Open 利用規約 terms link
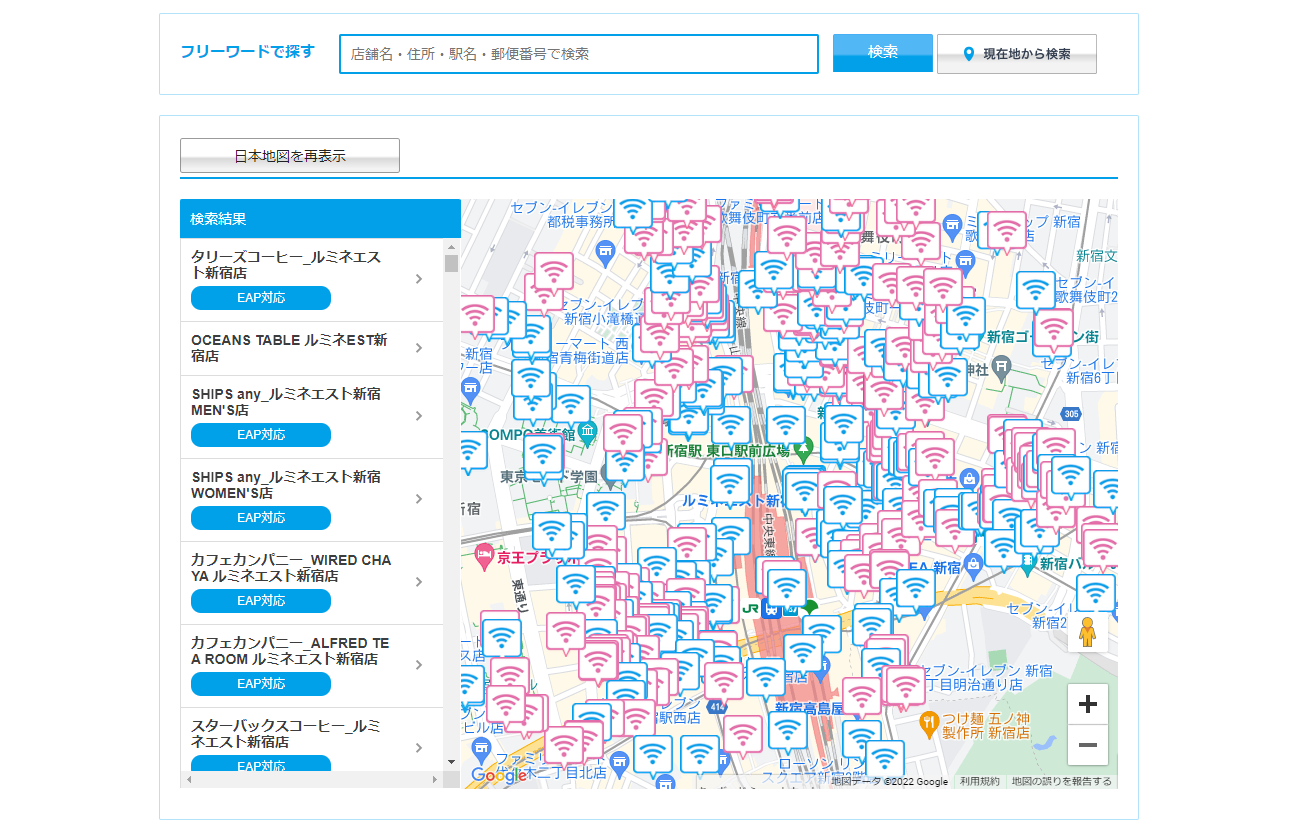The image size is (1305, 832). click(979, 782)
